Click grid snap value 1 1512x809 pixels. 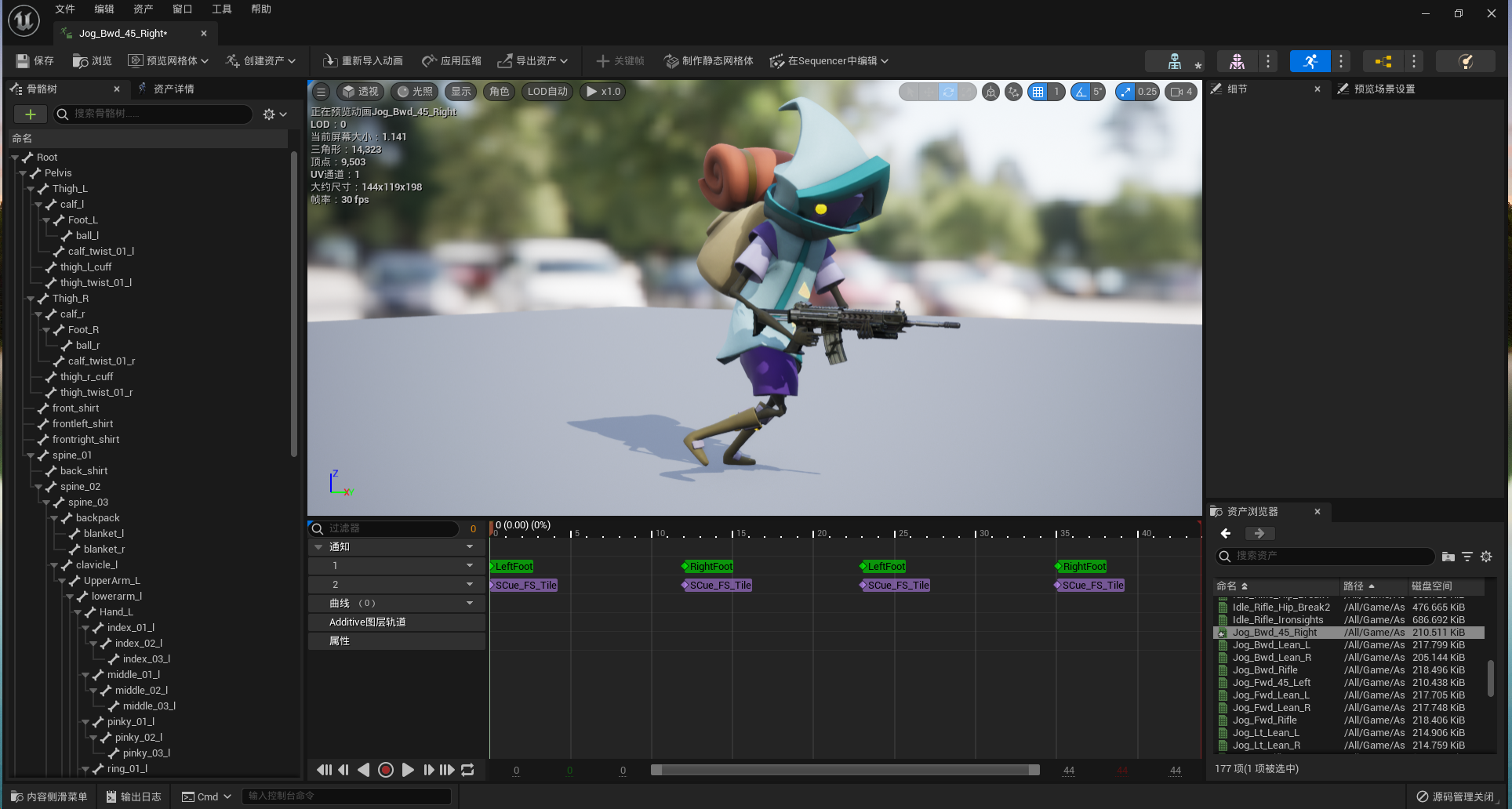[1056, 92]
